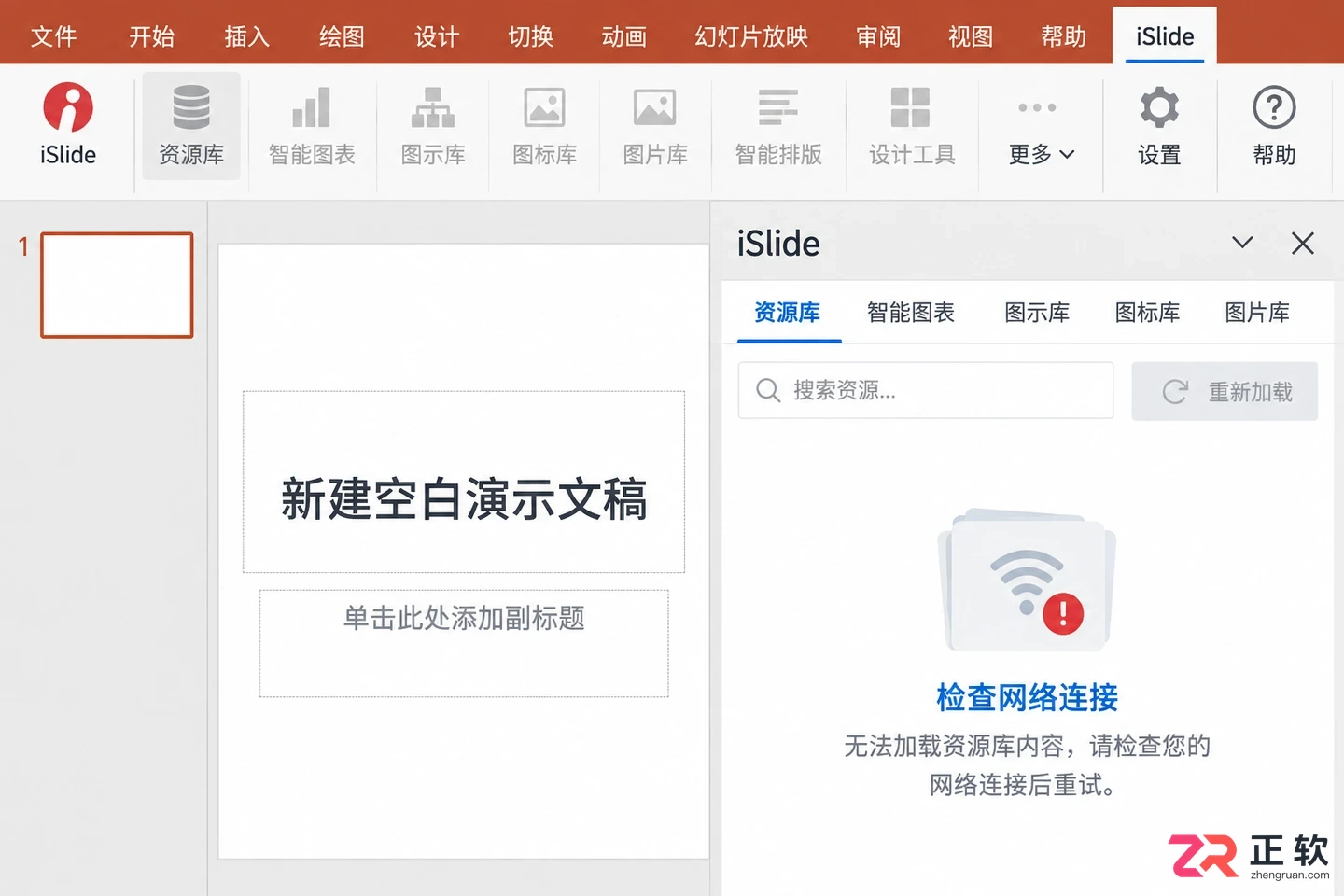The image size is (1344, 896).
Task: Select the 图标库 tab in the iSlide panel
Action: (x=1147, y=313)
